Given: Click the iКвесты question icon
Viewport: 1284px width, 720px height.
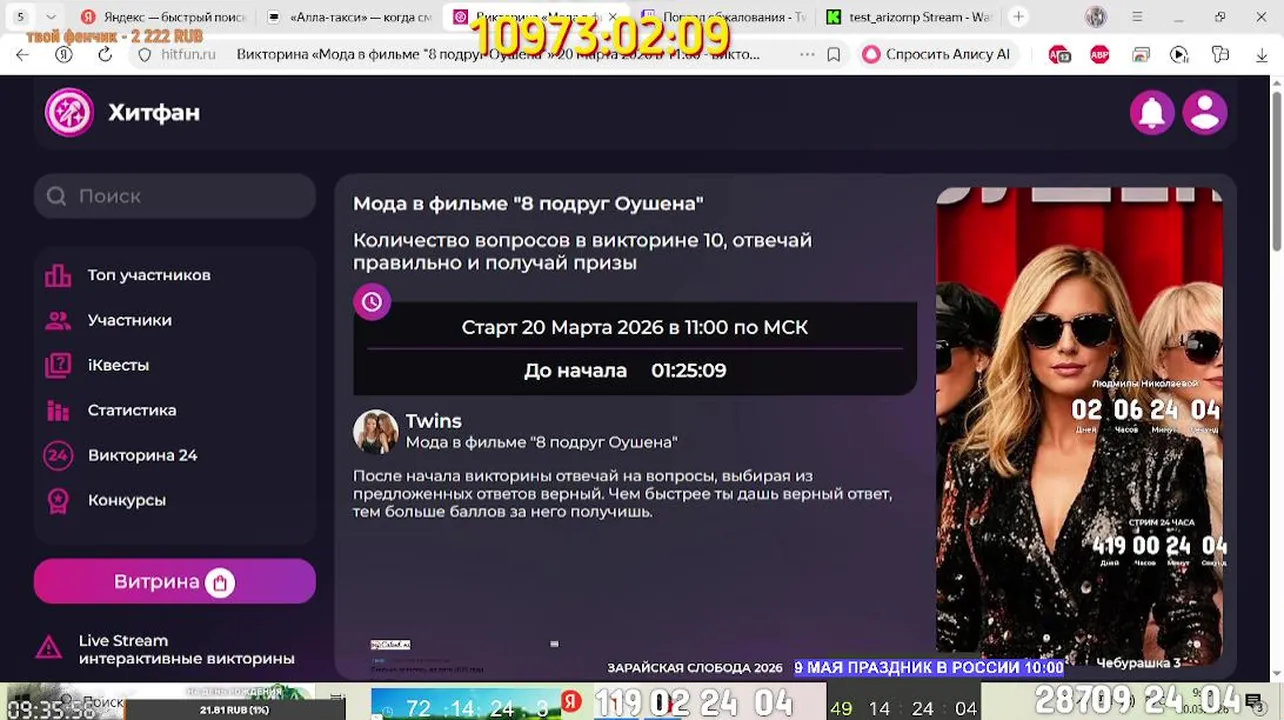Looking at the screenshot, I should (x=58, y=365).
